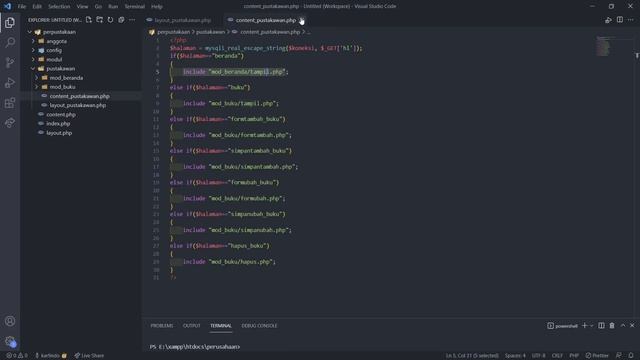Collapse the pustakawan folder

tap(33, 69)
